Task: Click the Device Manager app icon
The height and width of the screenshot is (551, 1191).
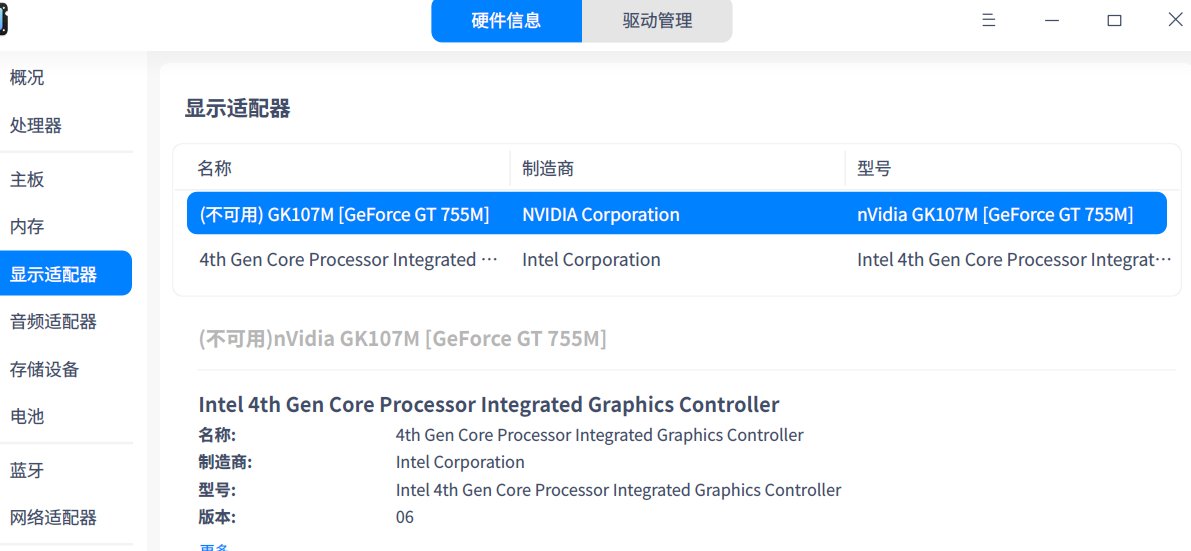Action: [4, 17]
